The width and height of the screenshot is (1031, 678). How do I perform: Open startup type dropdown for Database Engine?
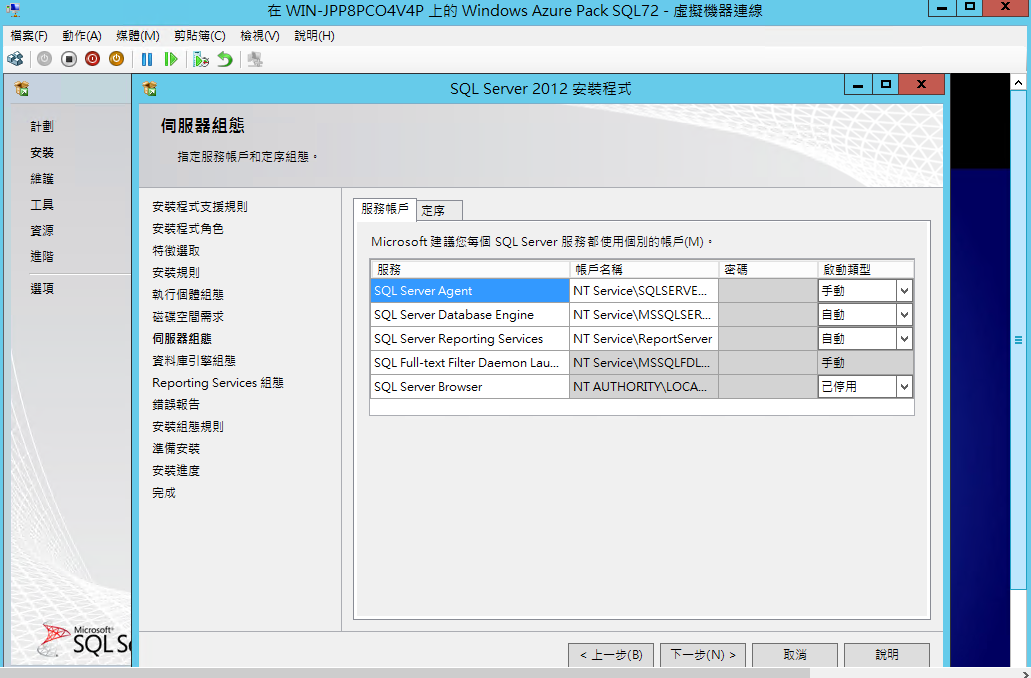click(904, 315)
